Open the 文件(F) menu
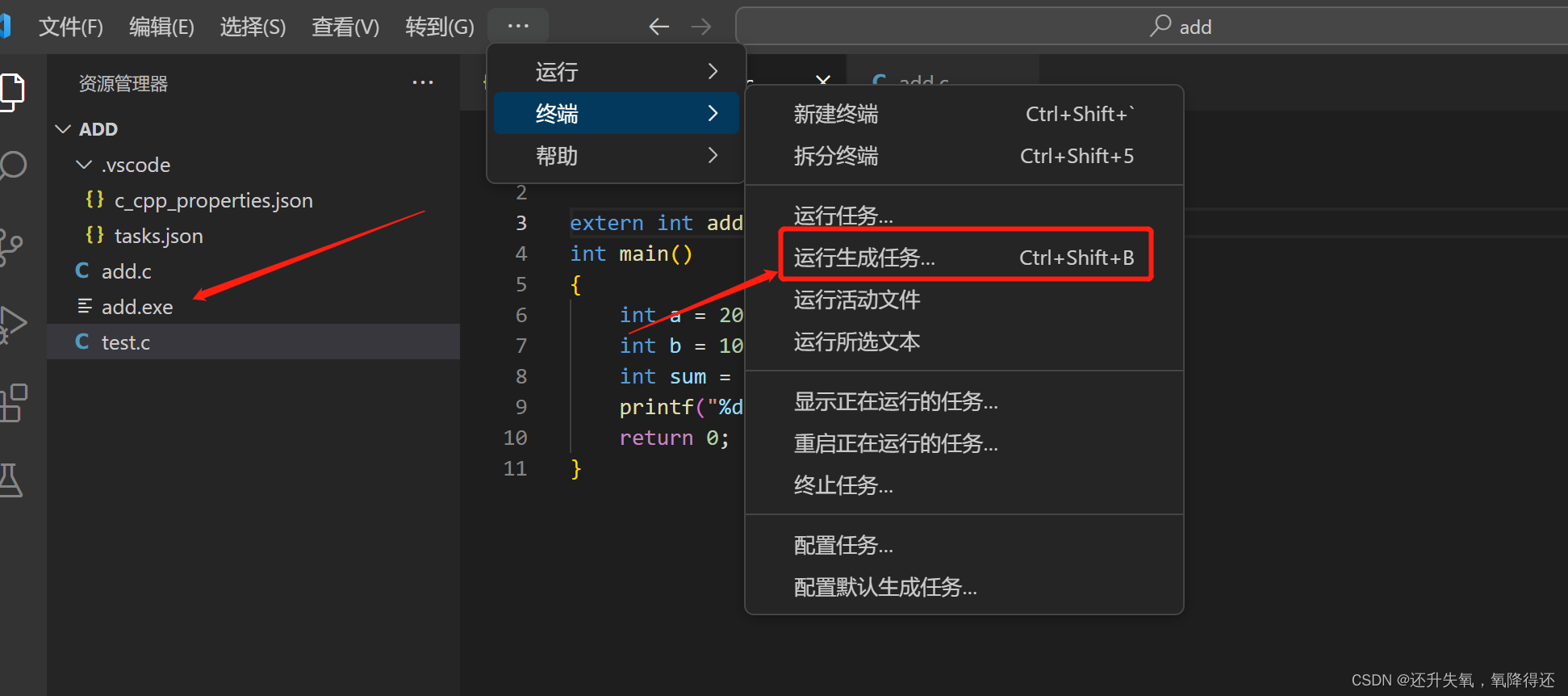Viewport: 1568px width, 696px height. point(71,27)
